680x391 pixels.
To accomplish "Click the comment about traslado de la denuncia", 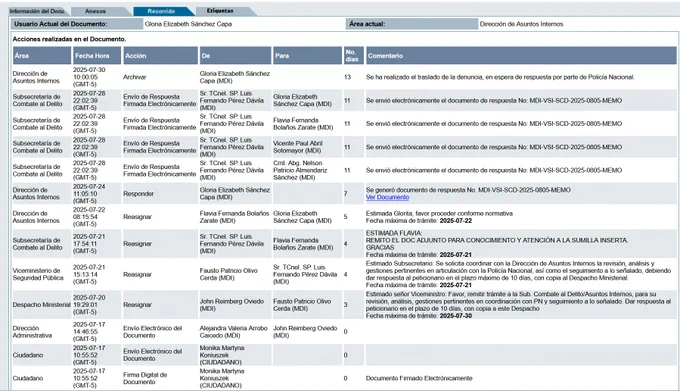I will point(500,77).
